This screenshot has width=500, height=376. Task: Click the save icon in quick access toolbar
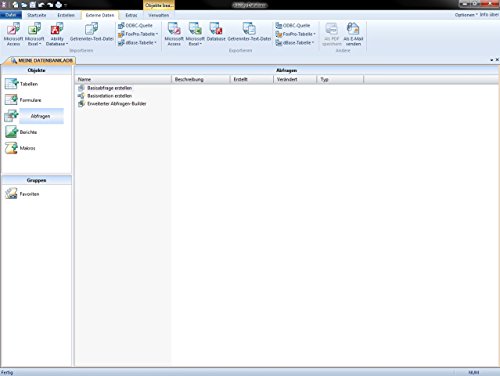(x=32, y=5)
